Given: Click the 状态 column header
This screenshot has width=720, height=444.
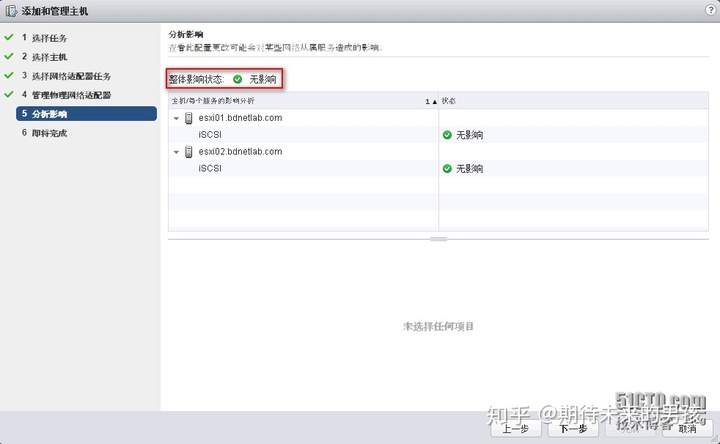Looking at the screenshot, I should [x=573, y=101].
